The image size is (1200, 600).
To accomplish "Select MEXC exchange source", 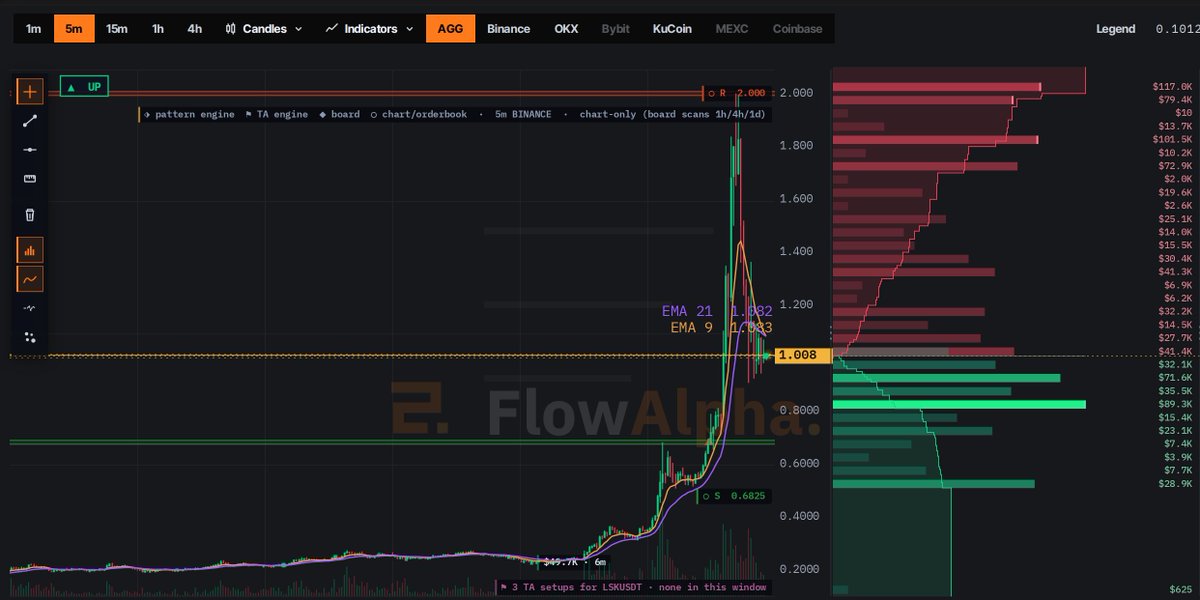I will coord(732,29).
